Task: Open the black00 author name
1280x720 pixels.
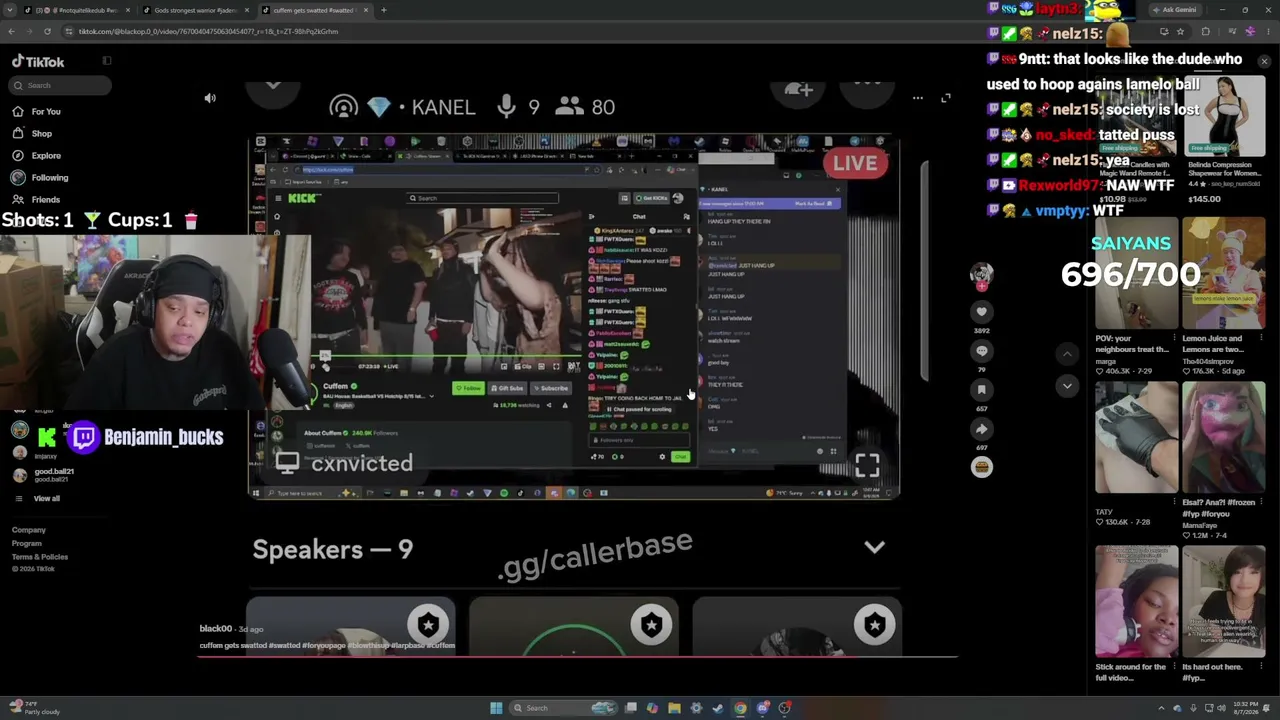Action: (216, 629)
